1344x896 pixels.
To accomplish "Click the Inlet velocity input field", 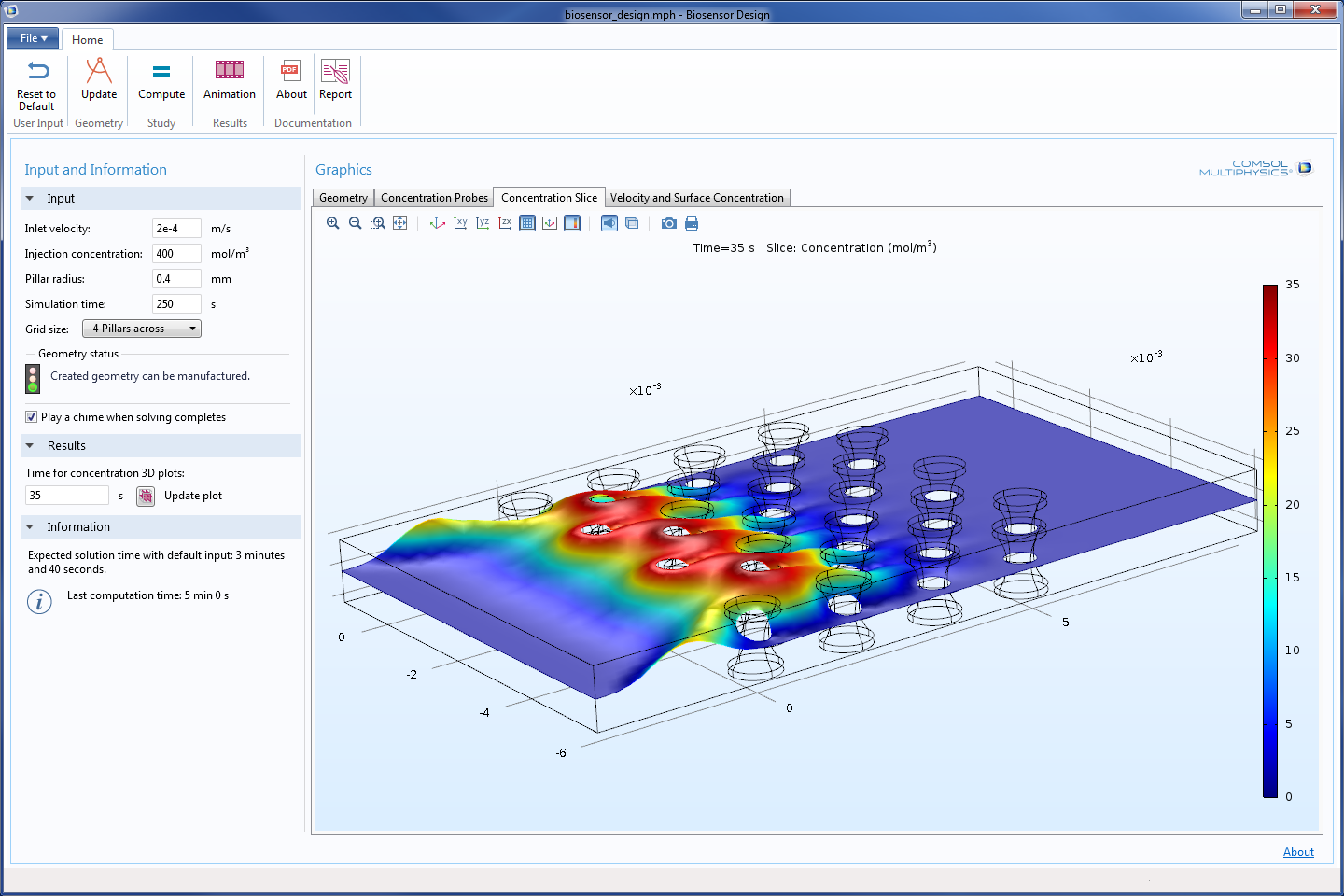I will (x=176, y=229).
